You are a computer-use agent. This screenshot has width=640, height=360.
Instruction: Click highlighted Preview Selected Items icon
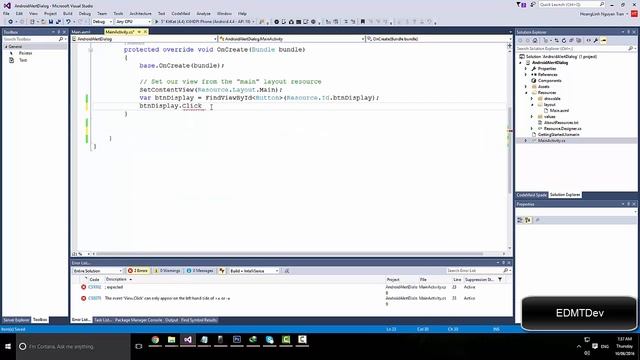[604, 40]
